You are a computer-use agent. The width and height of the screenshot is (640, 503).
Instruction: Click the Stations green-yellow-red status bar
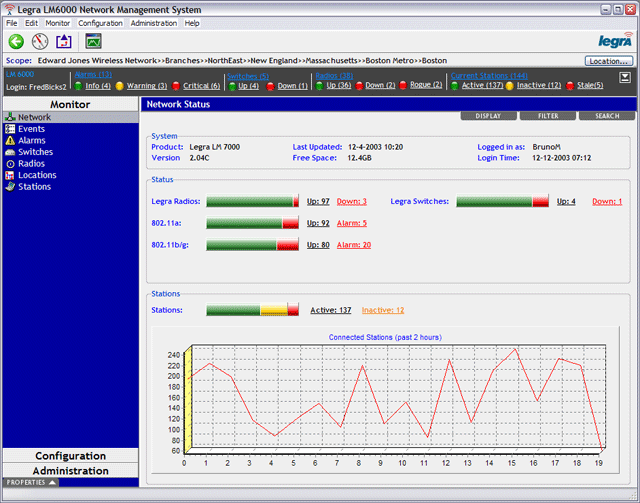point(253,310)
